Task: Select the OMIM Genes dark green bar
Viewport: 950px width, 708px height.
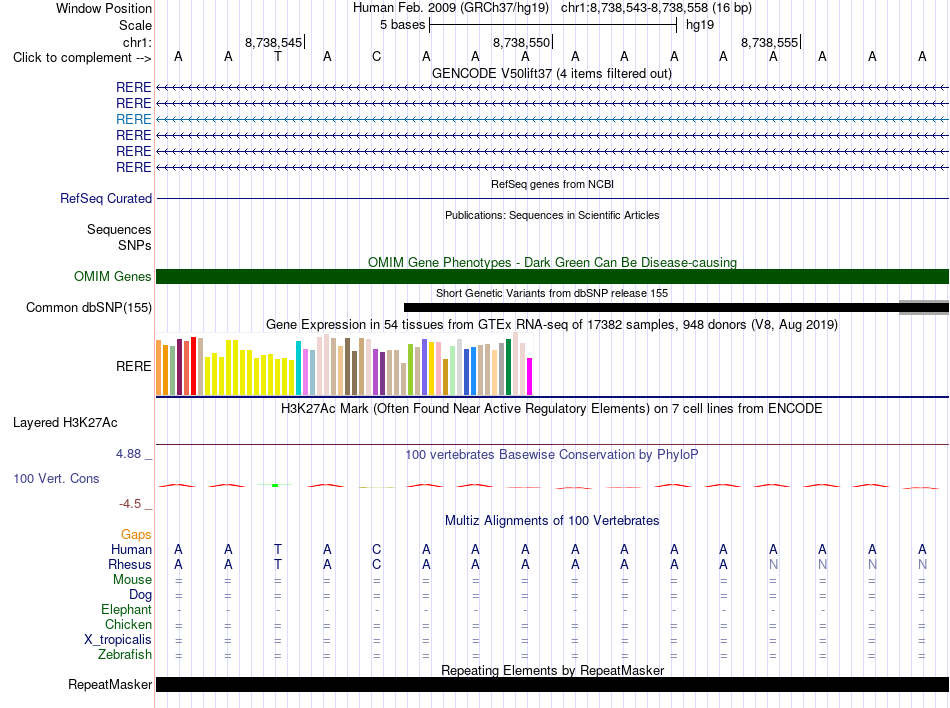Action: pyautogui.click(x=552, y=276)
